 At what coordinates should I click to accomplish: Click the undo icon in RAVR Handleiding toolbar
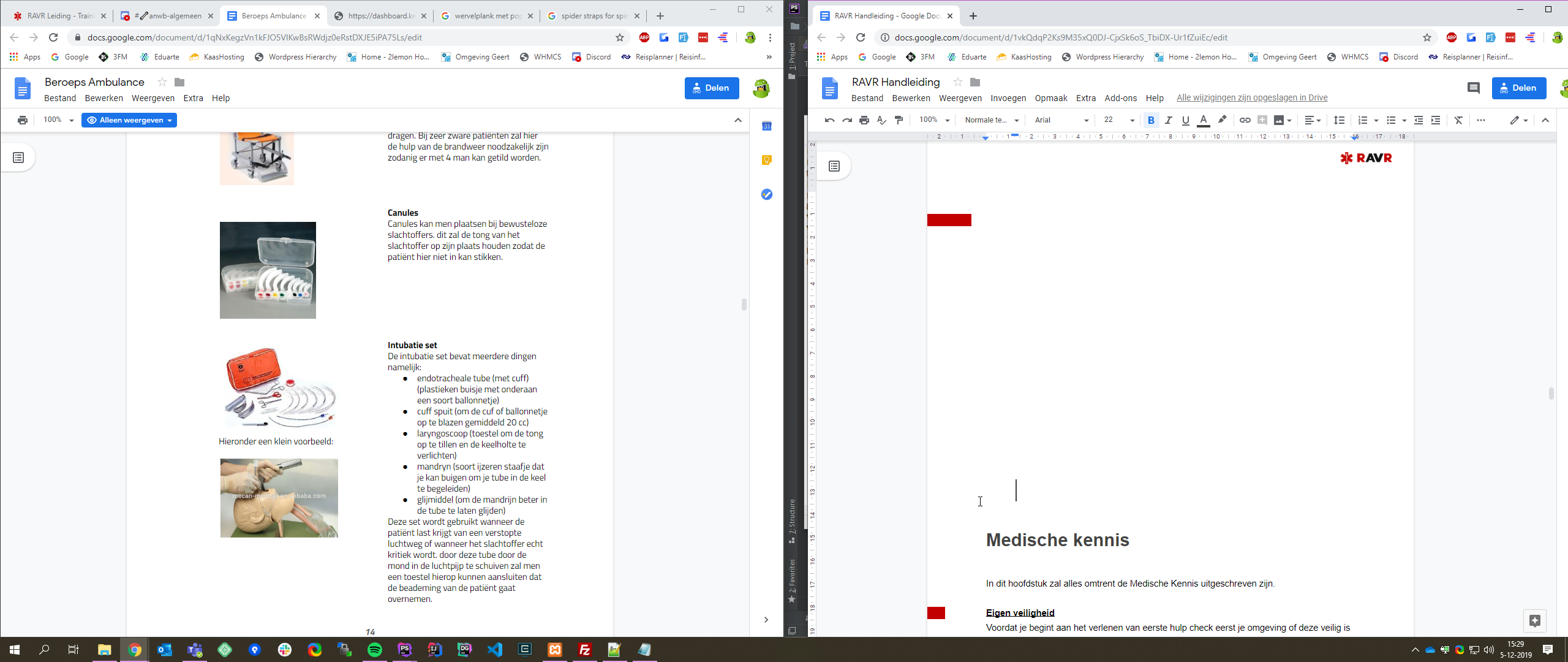click(x=829, y=120)
